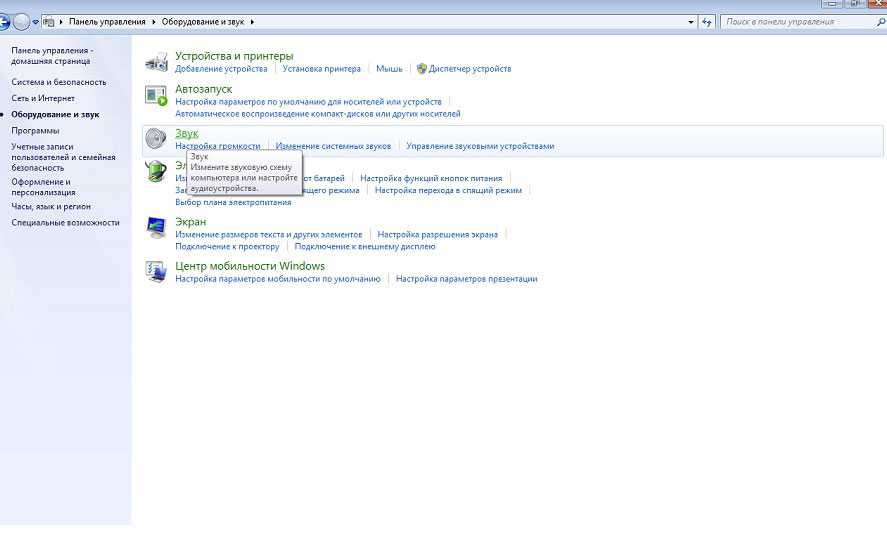Click the AutoPlay (Автозапуск) icon
Image resolution: width=887 pixels, height=542 pixels.
tap(156, 95)
